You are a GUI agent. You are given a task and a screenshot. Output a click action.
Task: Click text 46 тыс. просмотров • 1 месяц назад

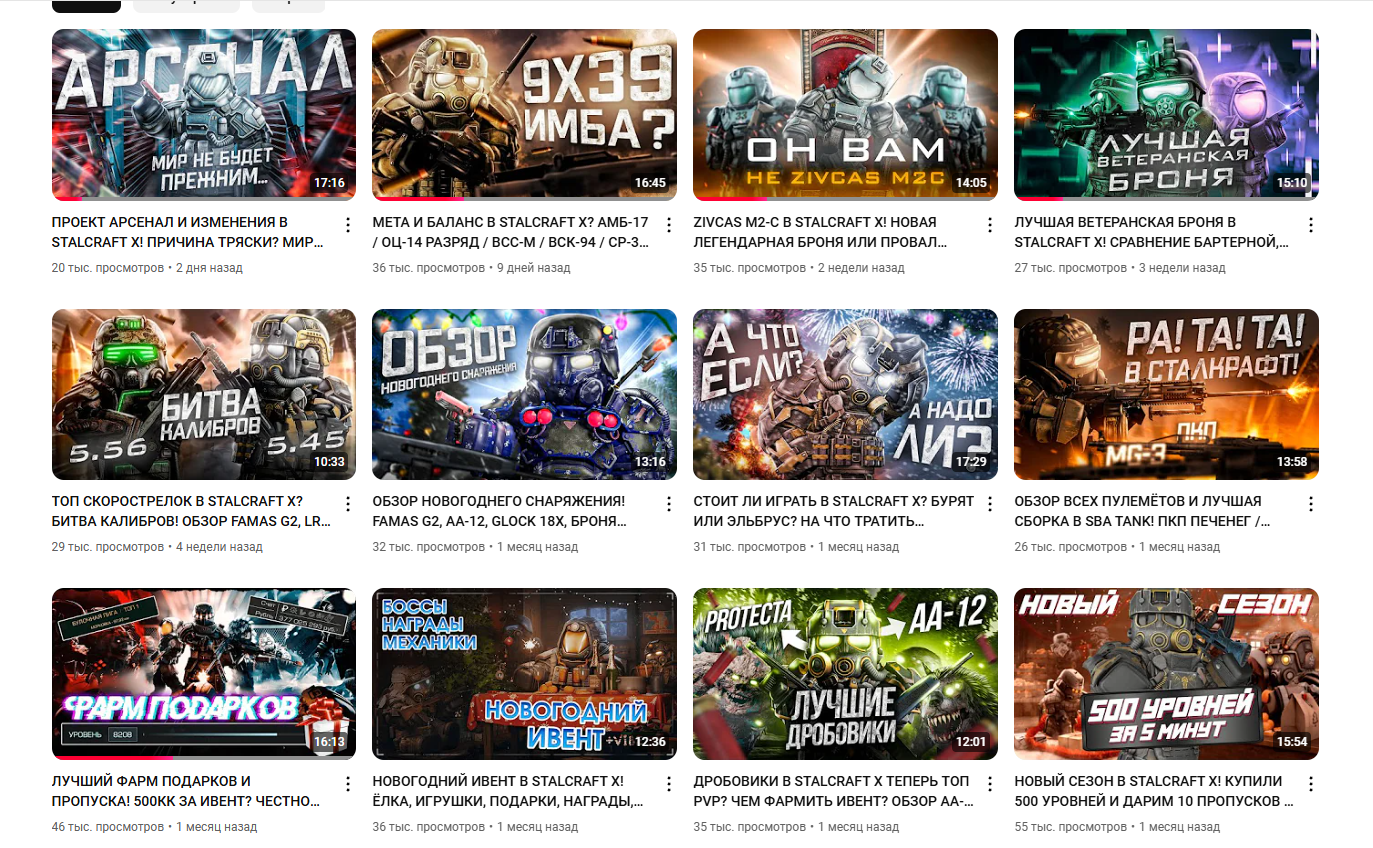click(x=155, y=827)
